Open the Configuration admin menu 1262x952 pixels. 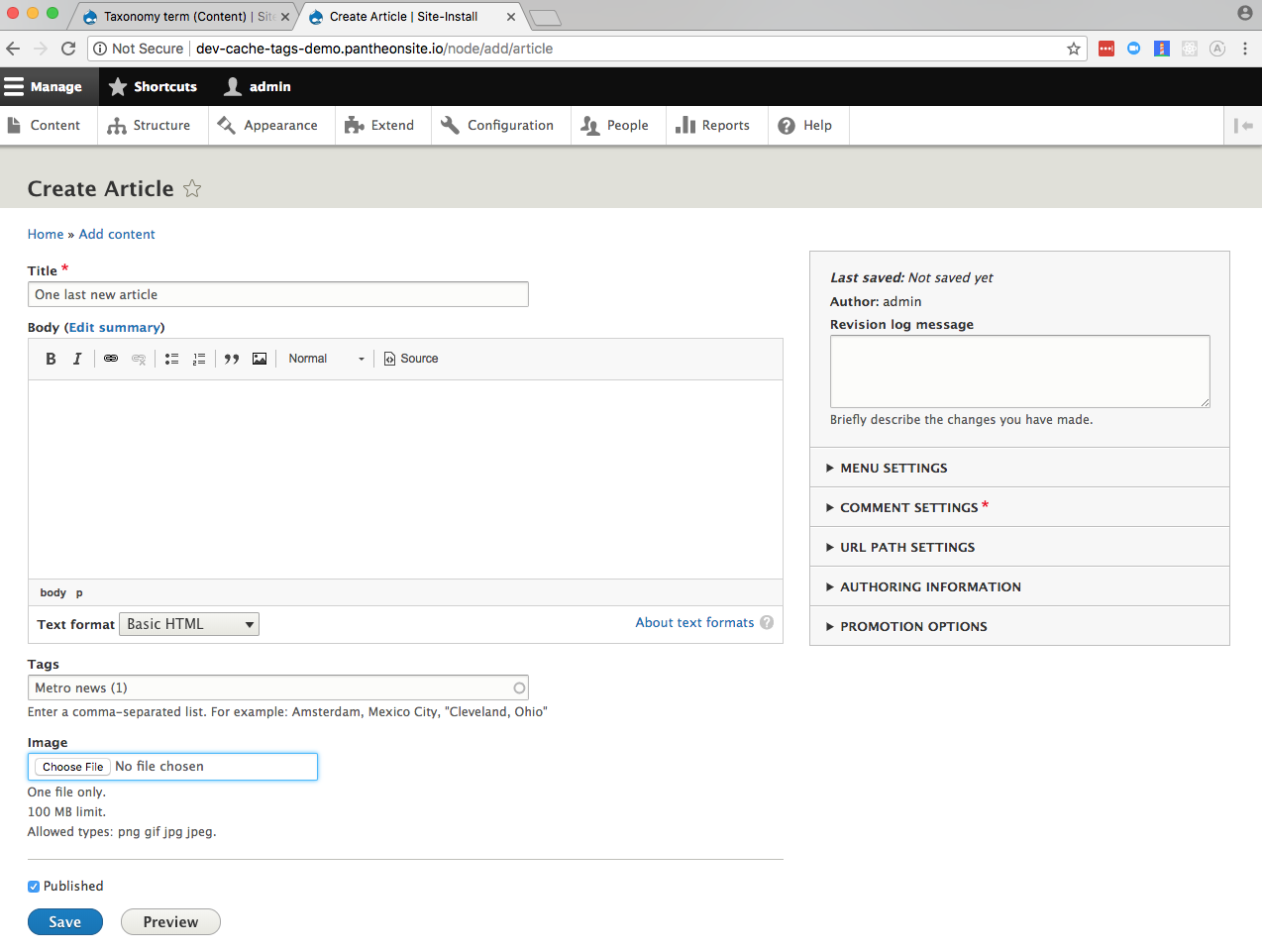[x=498, y=126]
